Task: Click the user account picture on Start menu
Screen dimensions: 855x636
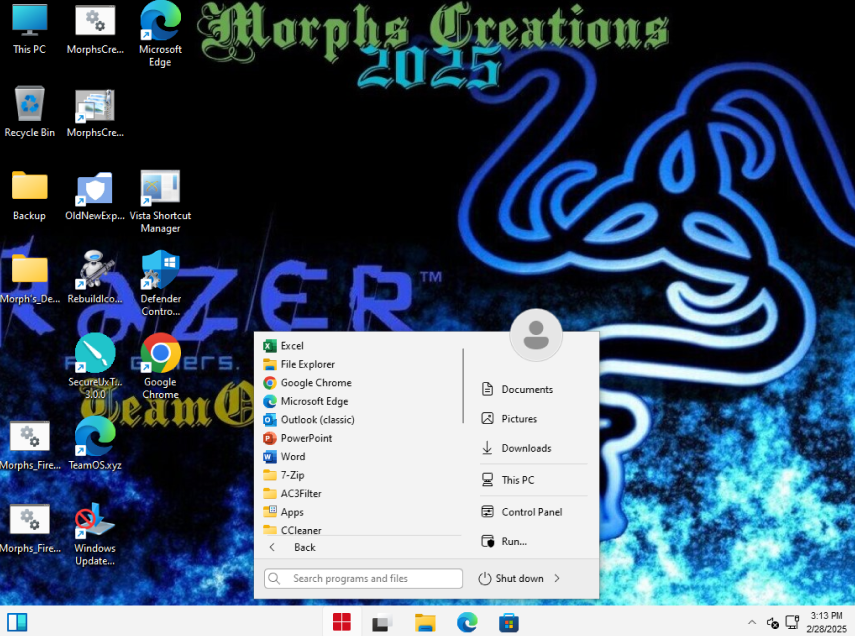Action: coord(536,335)
